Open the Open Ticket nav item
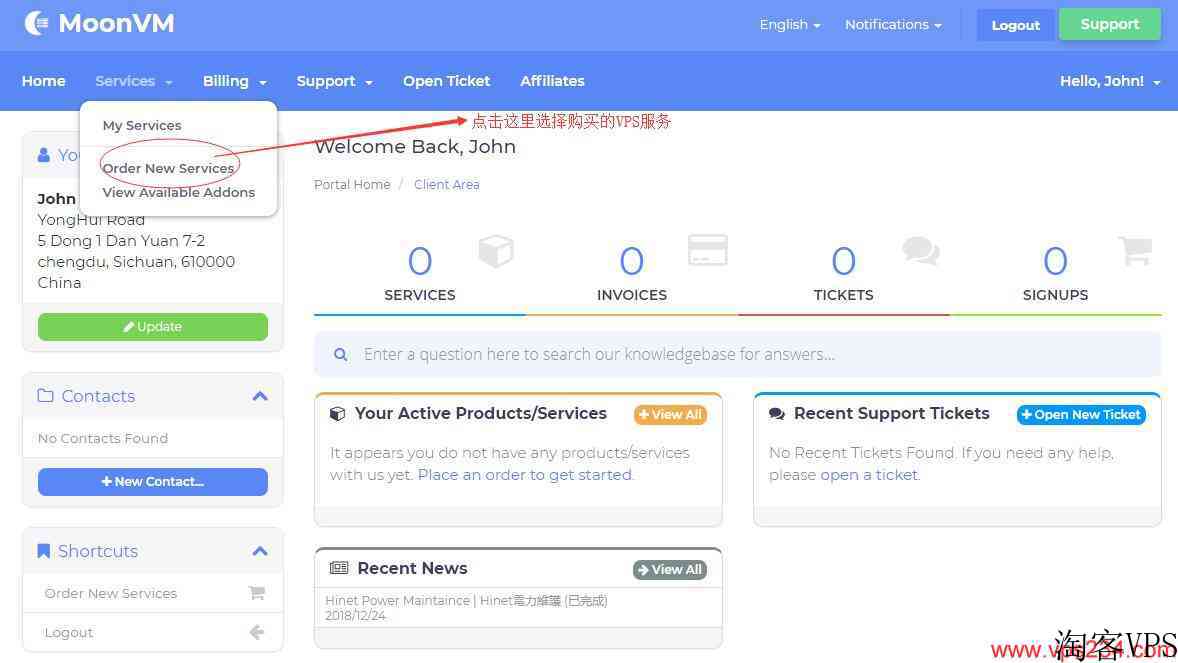This screenshot has width=1178, height=663. 446,81
